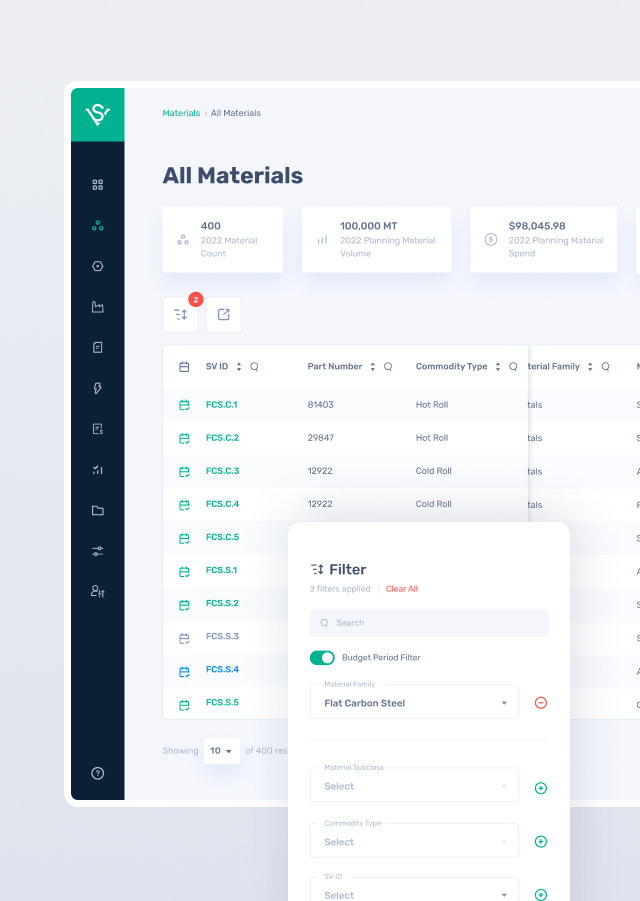Add the Material Subclass filter
Image resolution: width=640 pixels, height=901 pixels.
tap(541, 788)
